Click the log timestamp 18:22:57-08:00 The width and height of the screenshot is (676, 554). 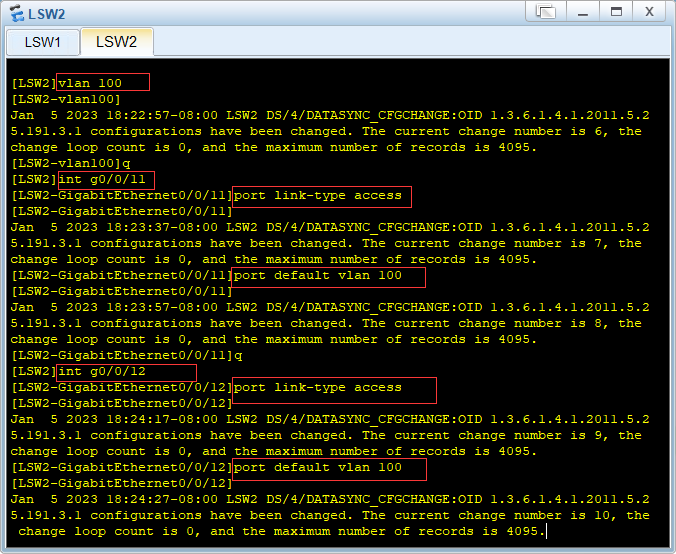(162, 116)
